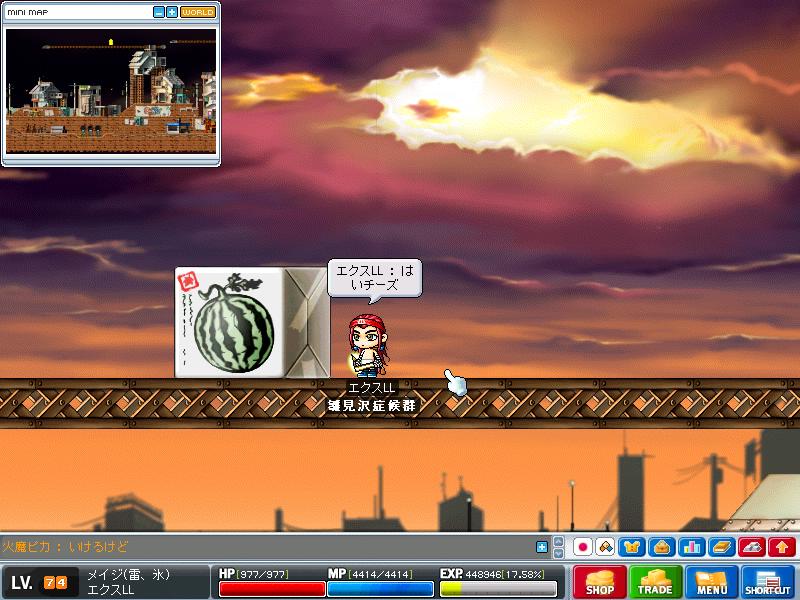Click the orange and blue tag icon

tap(605, 547)
